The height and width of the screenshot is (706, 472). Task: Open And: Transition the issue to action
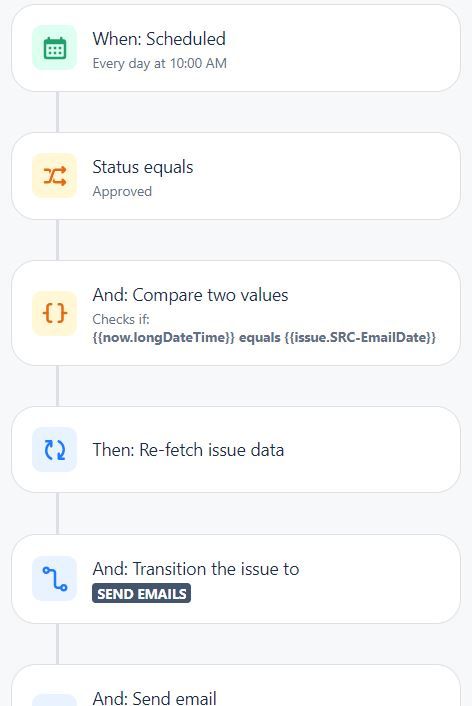pos(236,579)
